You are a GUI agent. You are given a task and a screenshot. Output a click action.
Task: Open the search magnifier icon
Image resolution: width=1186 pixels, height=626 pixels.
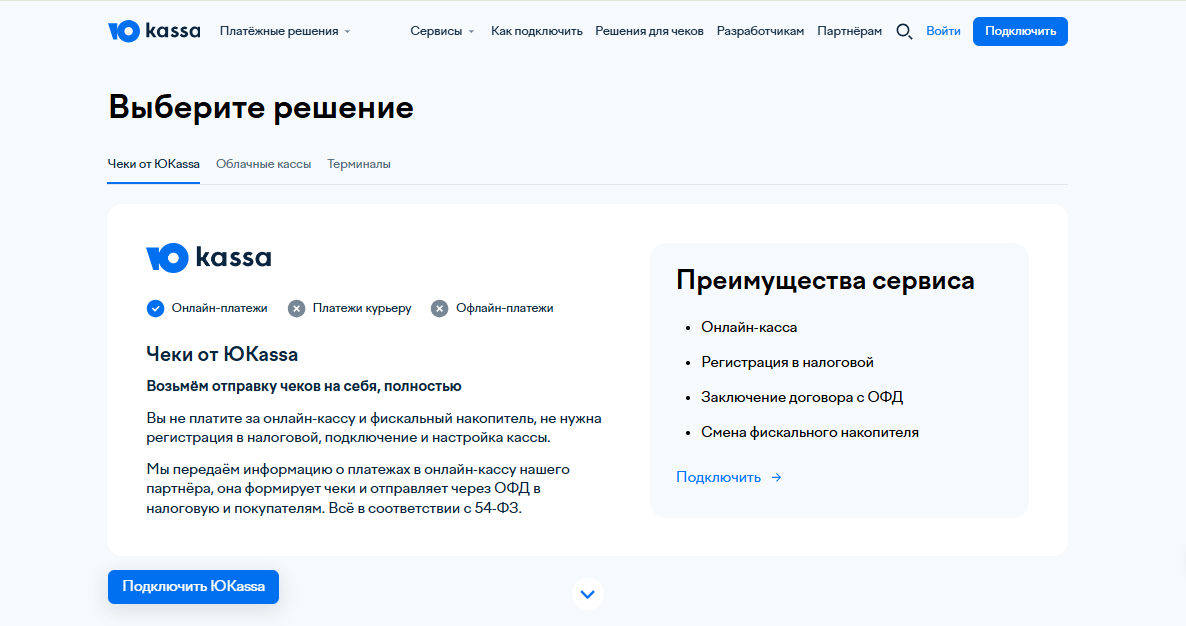tap(904, 32)
